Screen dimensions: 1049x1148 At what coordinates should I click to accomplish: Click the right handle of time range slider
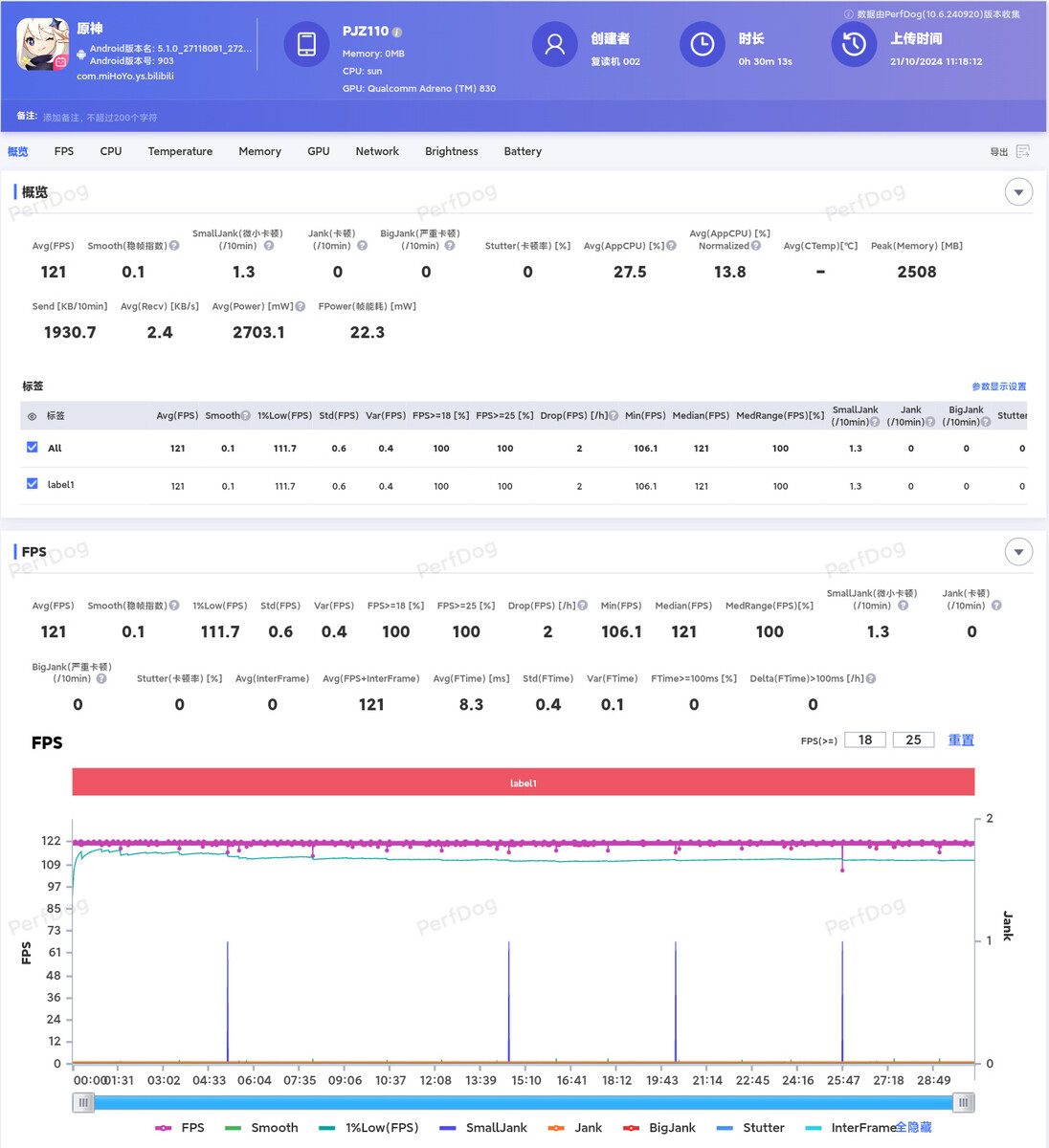coord(964,1103)
